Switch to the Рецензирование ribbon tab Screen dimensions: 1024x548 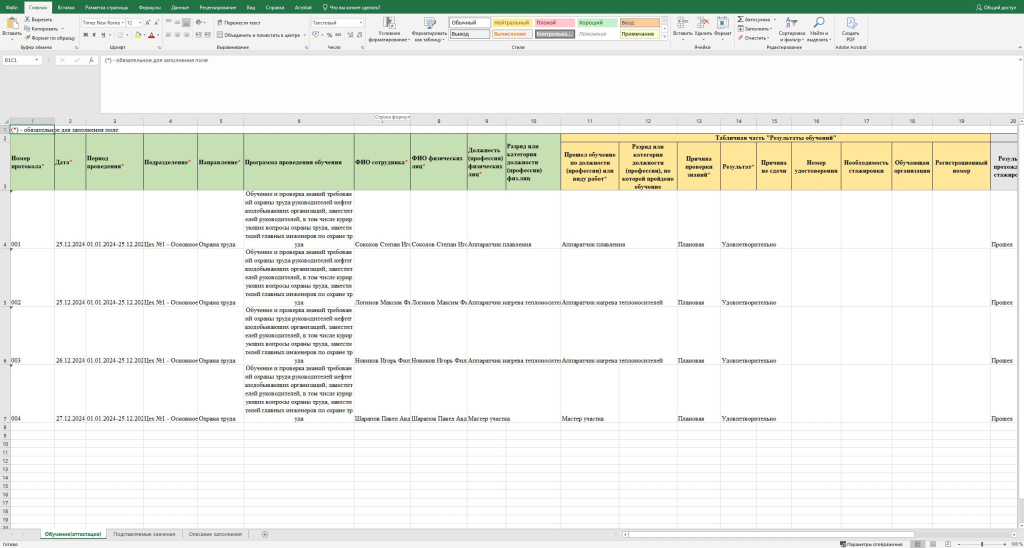[x=219, y=7]
